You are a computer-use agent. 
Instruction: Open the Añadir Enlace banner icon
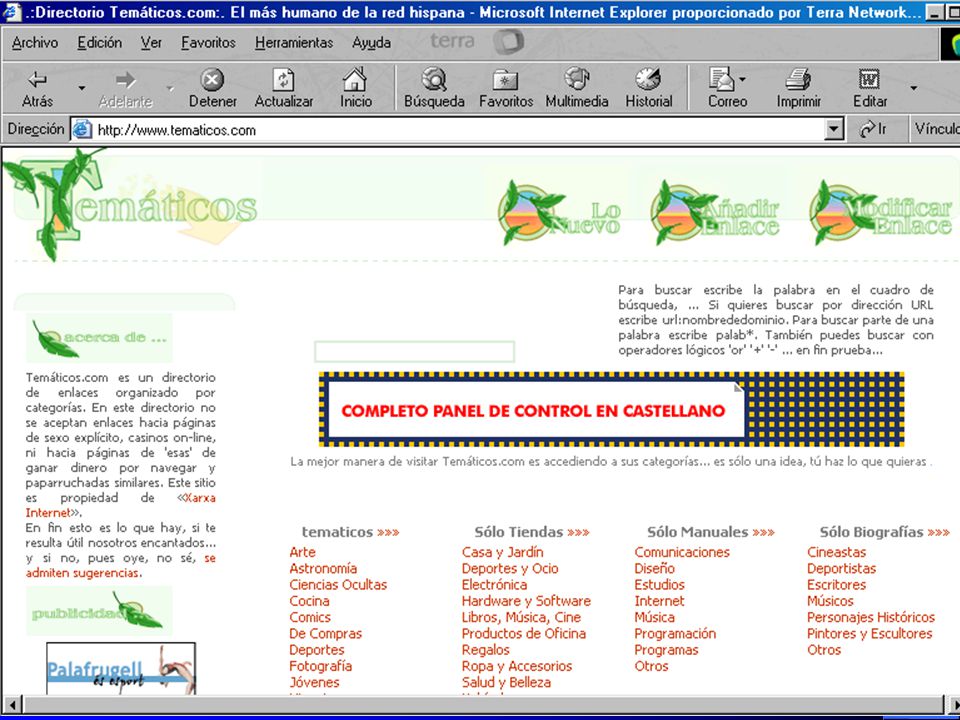tap(714, 213)
